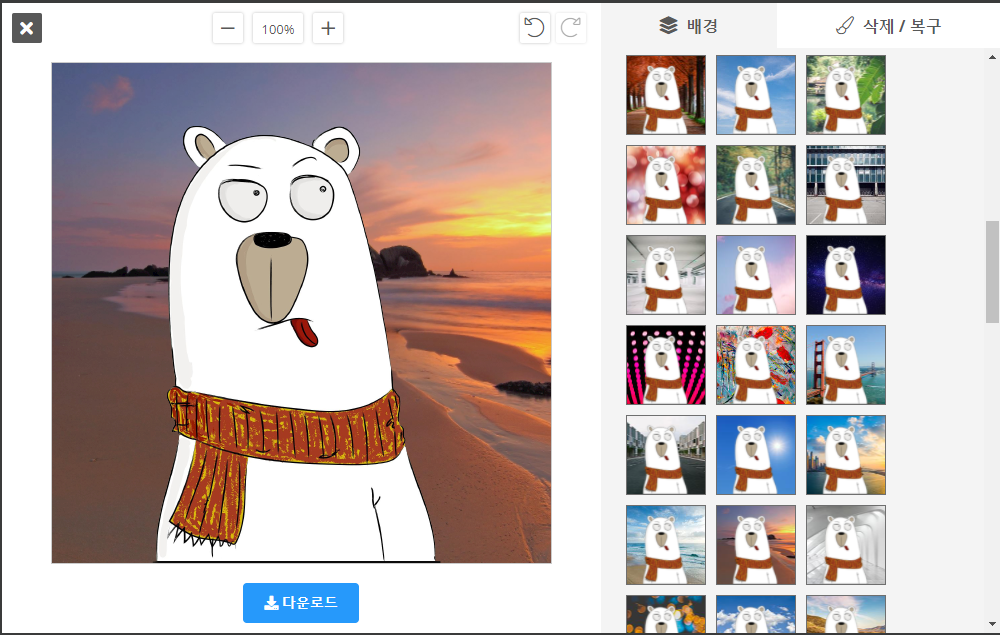The image size is (1000, 635).
Task: Choose the Golden Gate Bridge background
Action: (x=846, y=365)
